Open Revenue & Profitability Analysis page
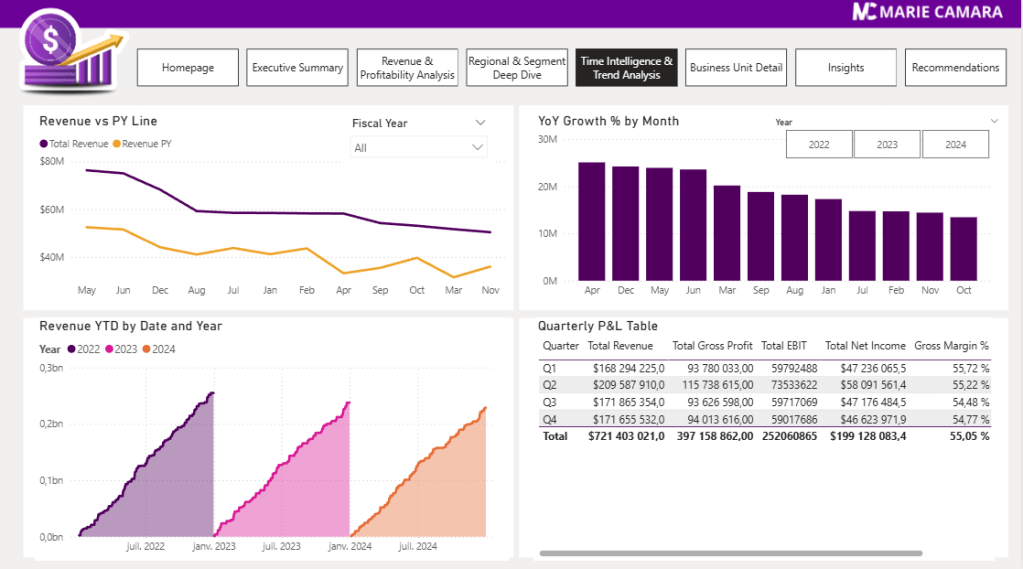The height and width of the screenshot is (569, 1023). tap(407, 67)
